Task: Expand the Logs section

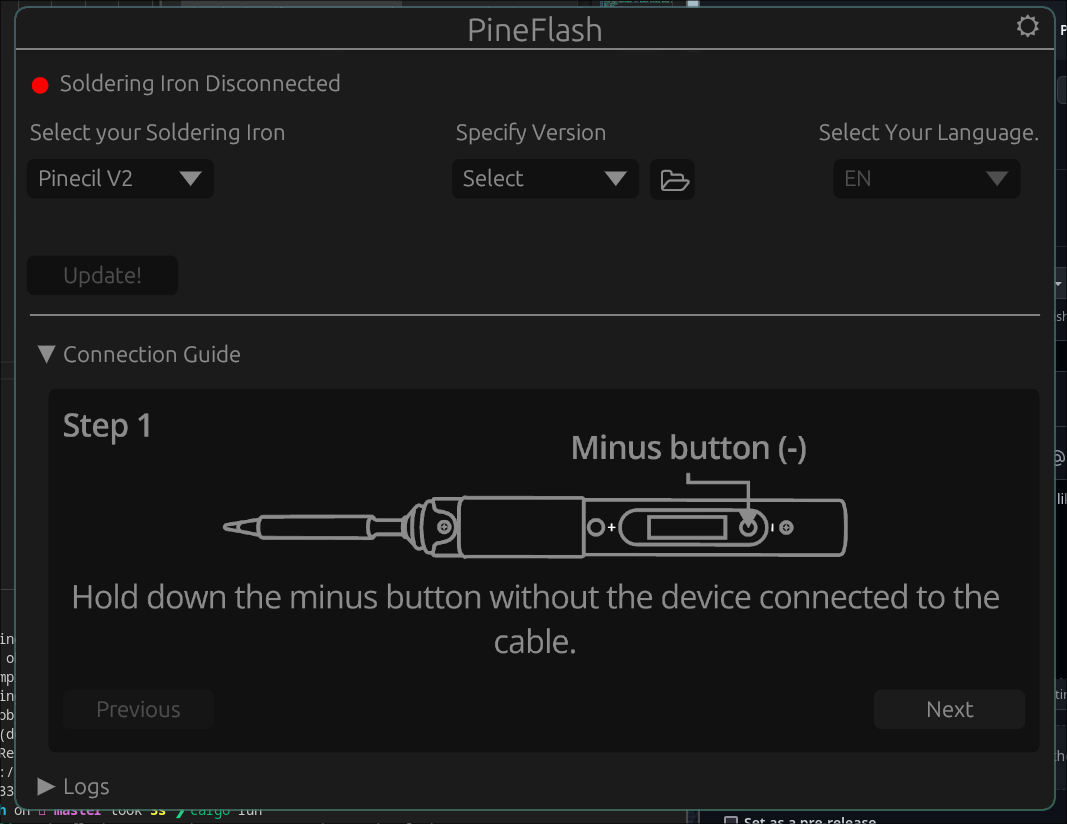Action: click(x=73, y=787)
